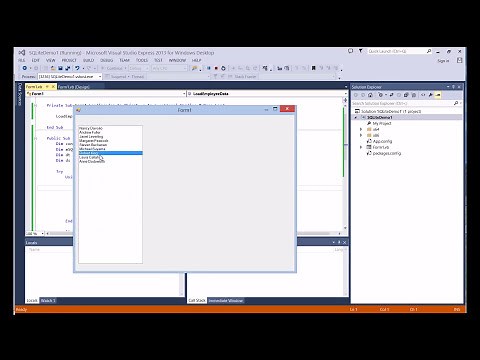Switch to the Call Stack tab

(x=197, y=301)
